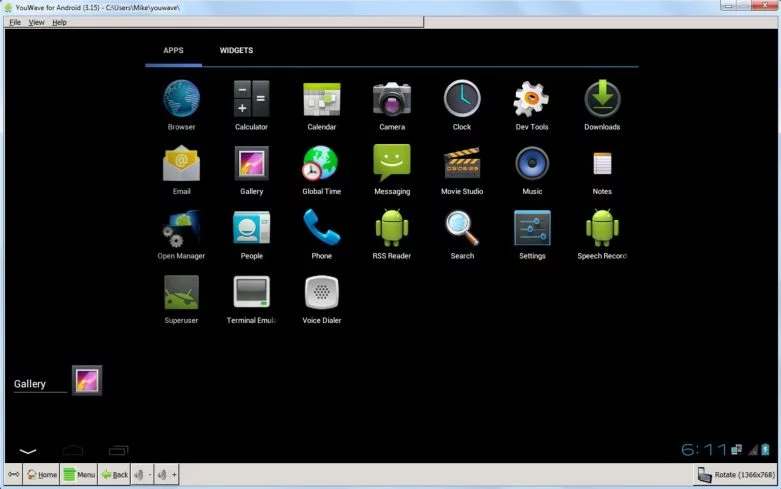Start the Camera app
This screenshot has width=781, height=489.
click(x=392, y=105)
